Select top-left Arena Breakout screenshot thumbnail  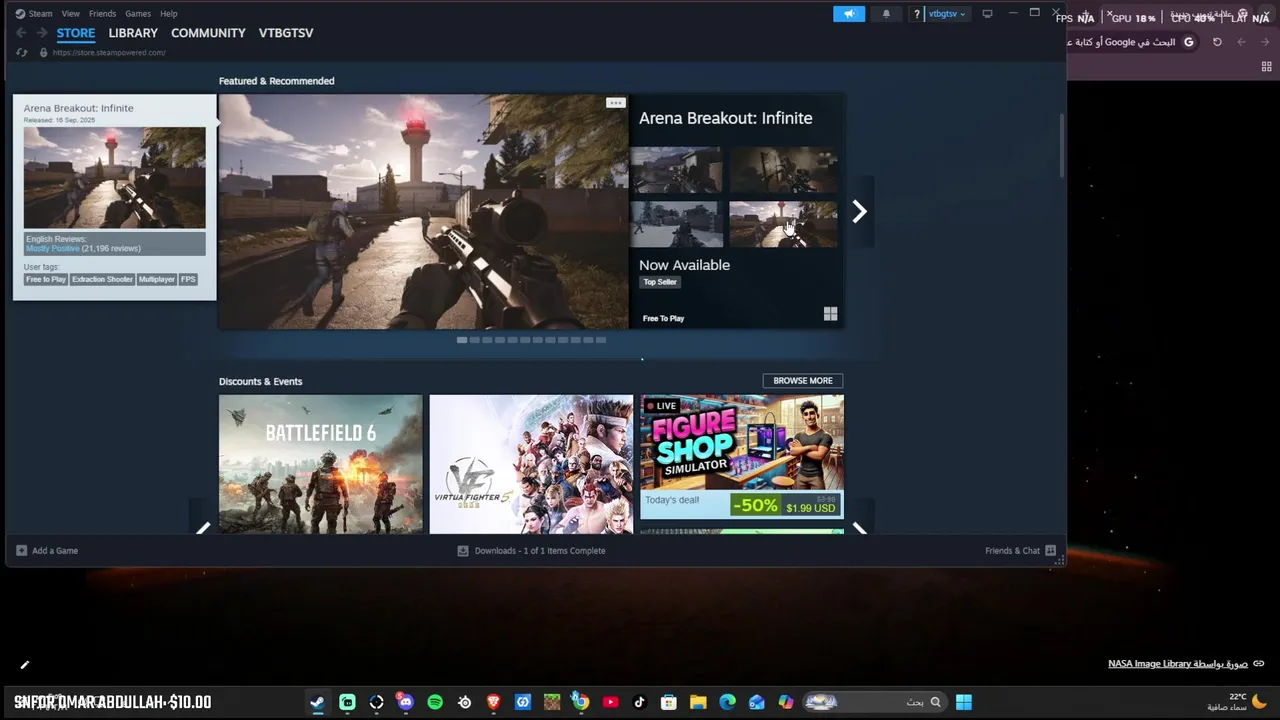[676, 170]
